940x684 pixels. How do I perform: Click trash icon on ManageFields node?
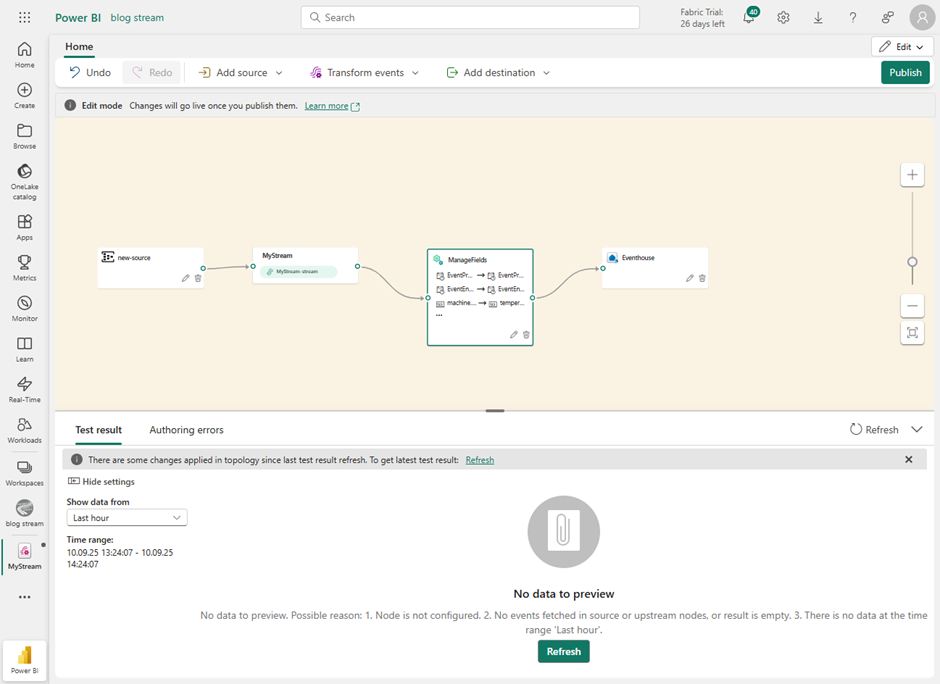pos(526,335)
